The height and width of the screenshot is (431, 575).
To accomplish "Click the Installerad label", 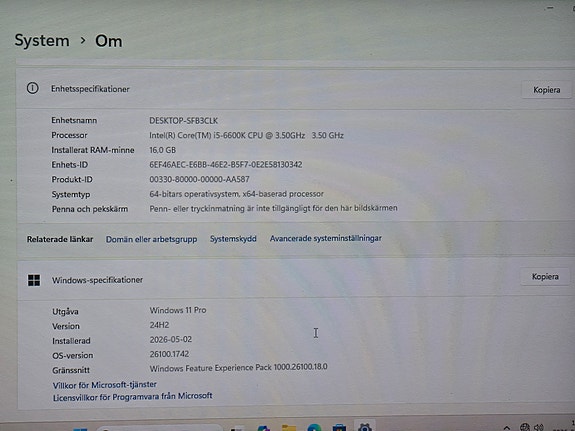I will (71, 341).
